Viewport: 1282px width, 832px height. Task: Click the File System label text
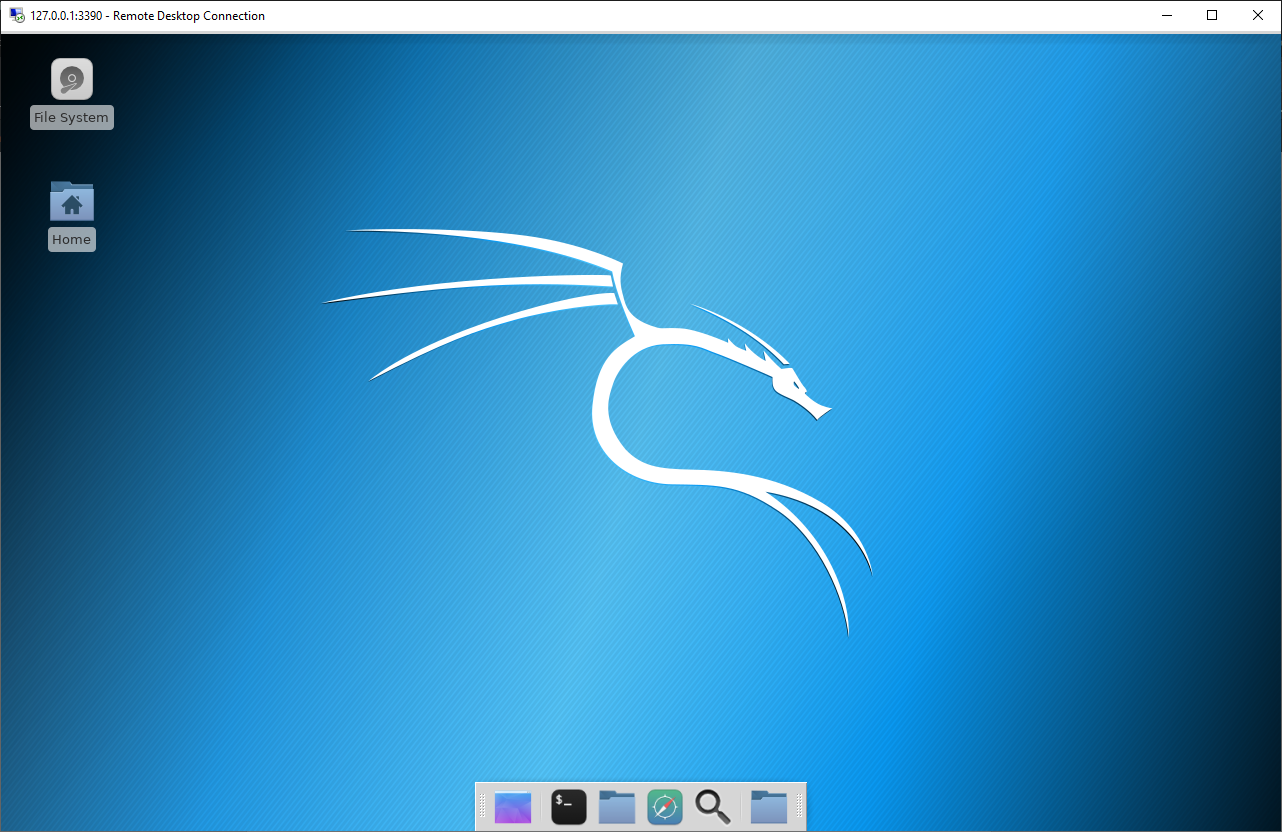point(71,117)
